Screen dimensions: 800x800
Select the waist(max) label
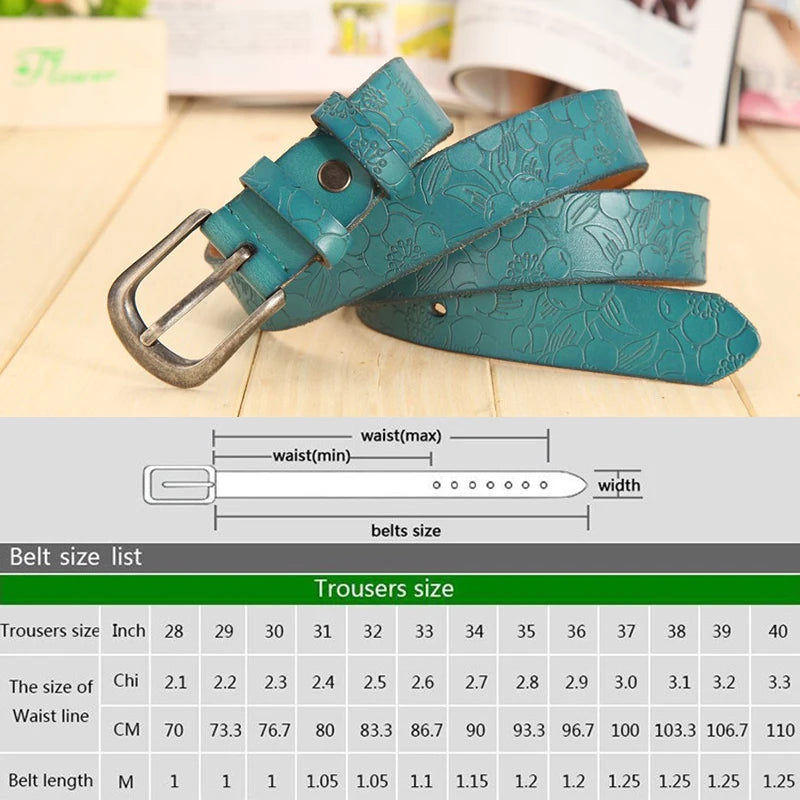tap(401, 436)
